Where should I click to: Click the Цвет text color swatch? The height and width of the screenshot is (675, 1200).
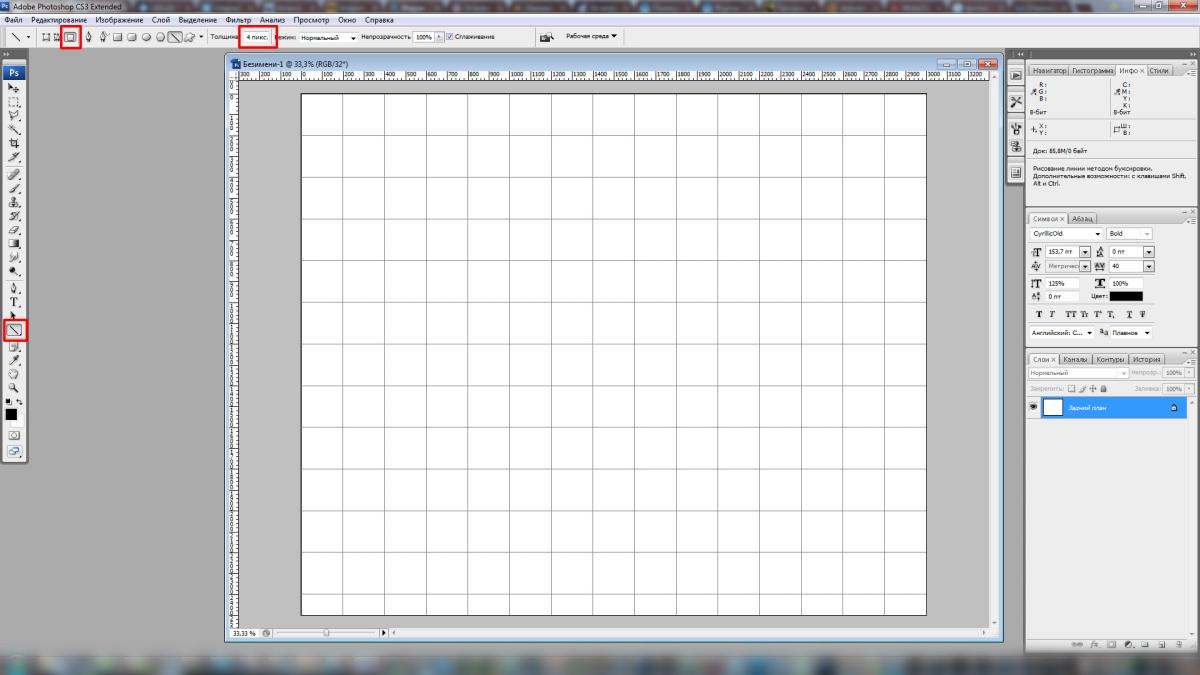(x=1125, y=296)
